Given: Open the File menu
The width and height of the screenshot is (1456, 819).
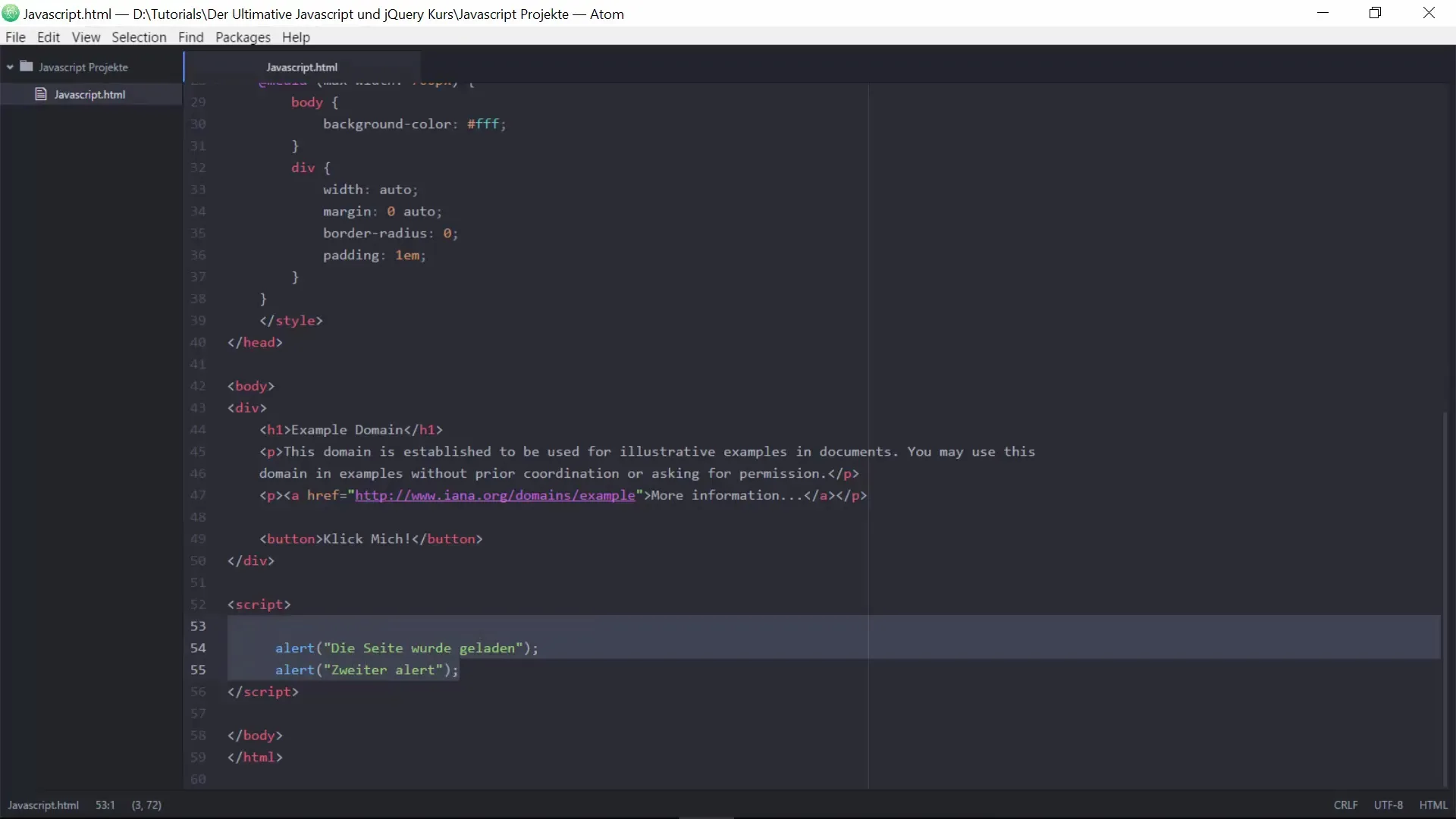Looking at the screenshot, I should point(15,37).
